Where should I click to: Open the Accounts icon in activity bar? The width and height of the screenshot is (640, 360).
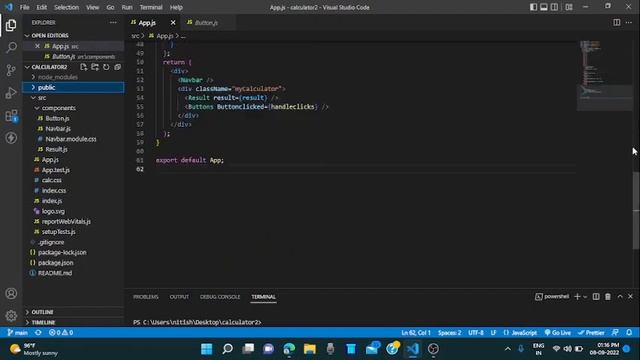pyautogui.click(x=11, y=293)
